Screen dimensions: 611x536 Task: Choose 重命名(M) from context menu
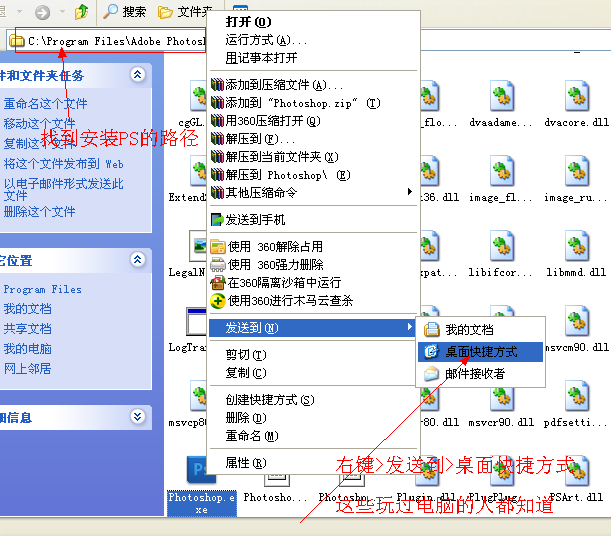pyautogui.click(x=314, y=436)
